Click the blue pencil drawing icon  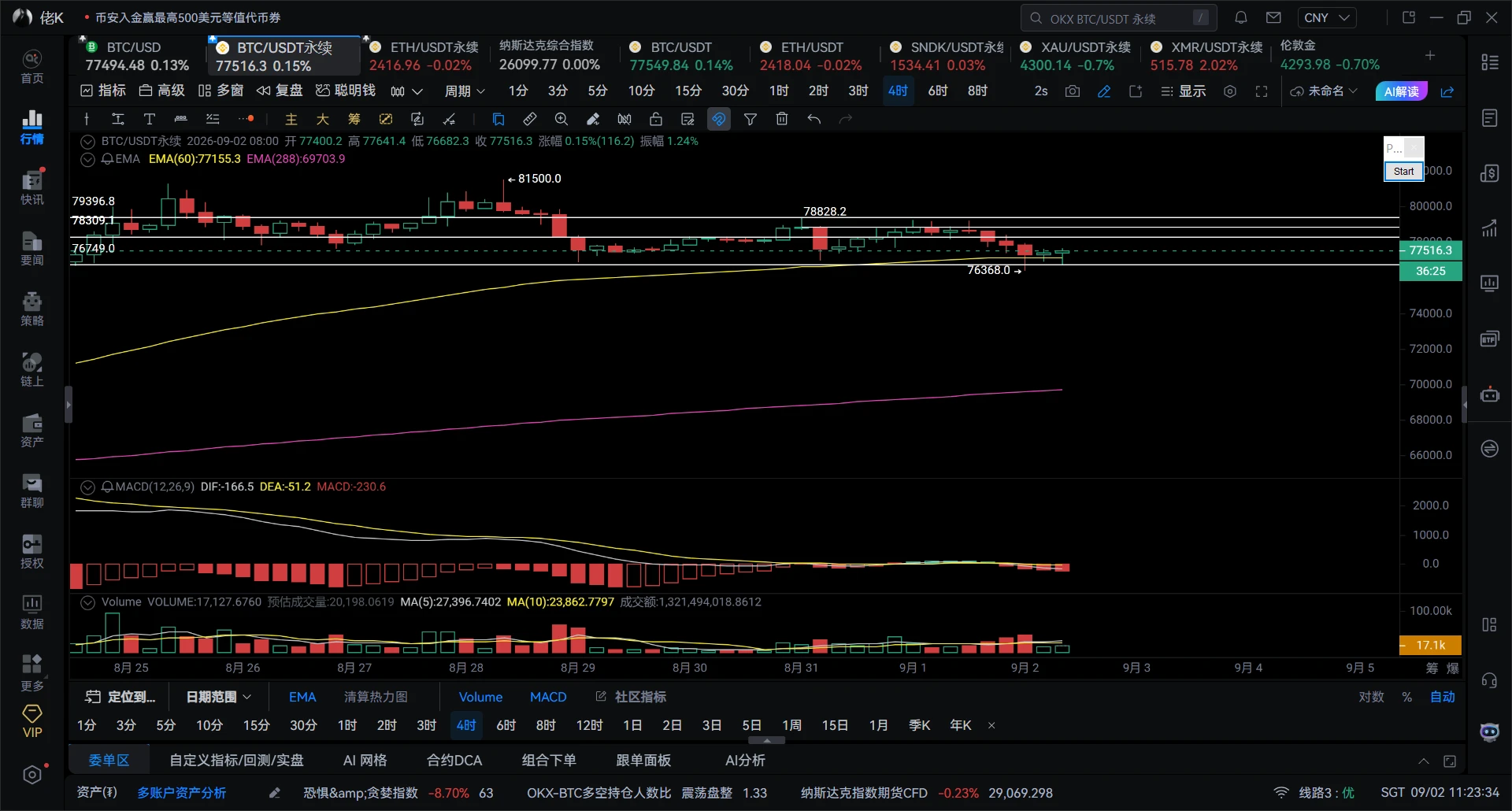1104,91
